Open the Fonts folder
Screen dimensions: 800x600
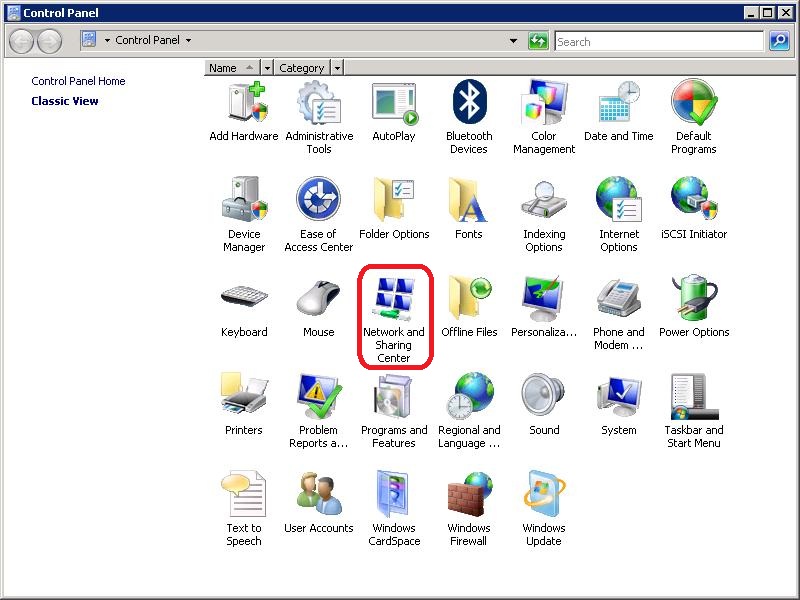click(x=469, y=209)
